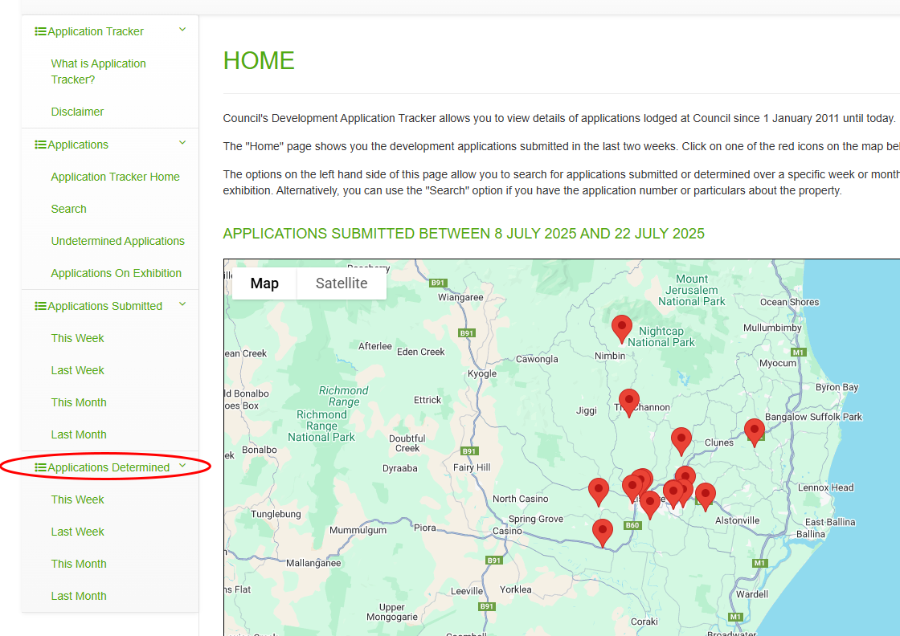This screenshot has width=900, height=636.
Task: Select the red pin at The Channon
Action: coord(629,403)
